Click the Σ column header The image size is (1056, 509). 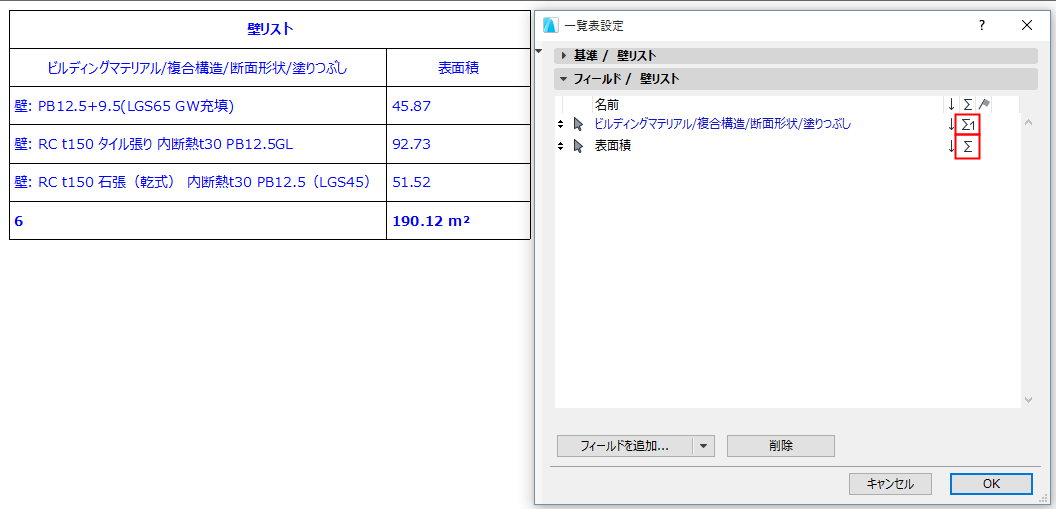tap(968, 104)
